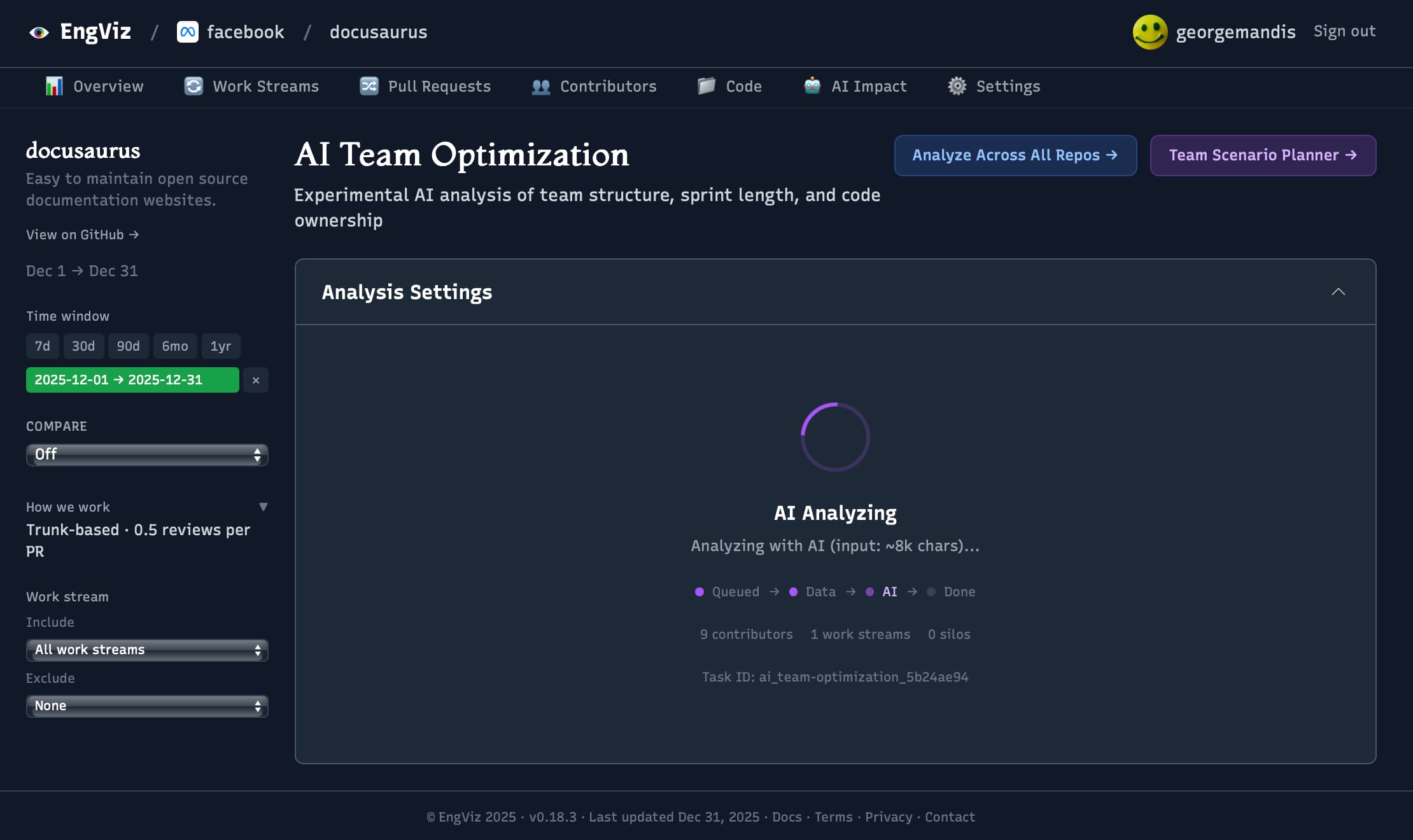
Task: Click the 9 contributors stat
Action: pyautogui.click(x=747, y=634)
